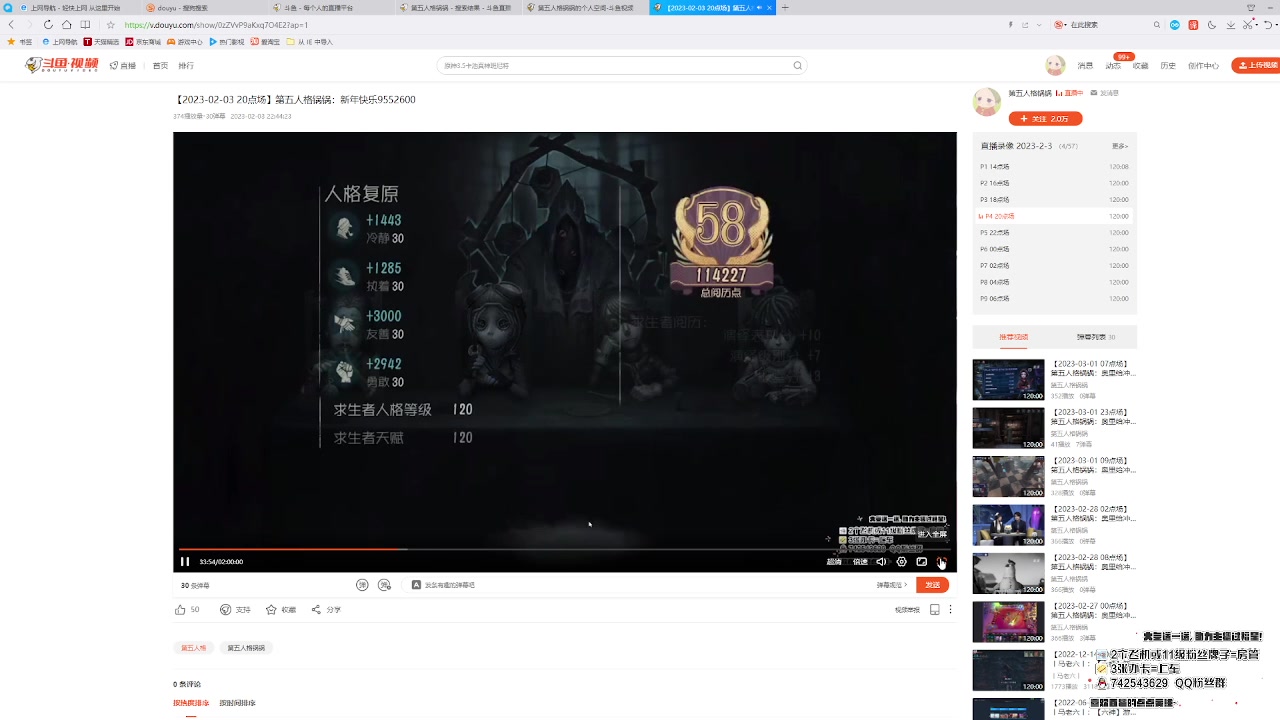
Task: Open 消息 messages in the header
Action: 1085,65
